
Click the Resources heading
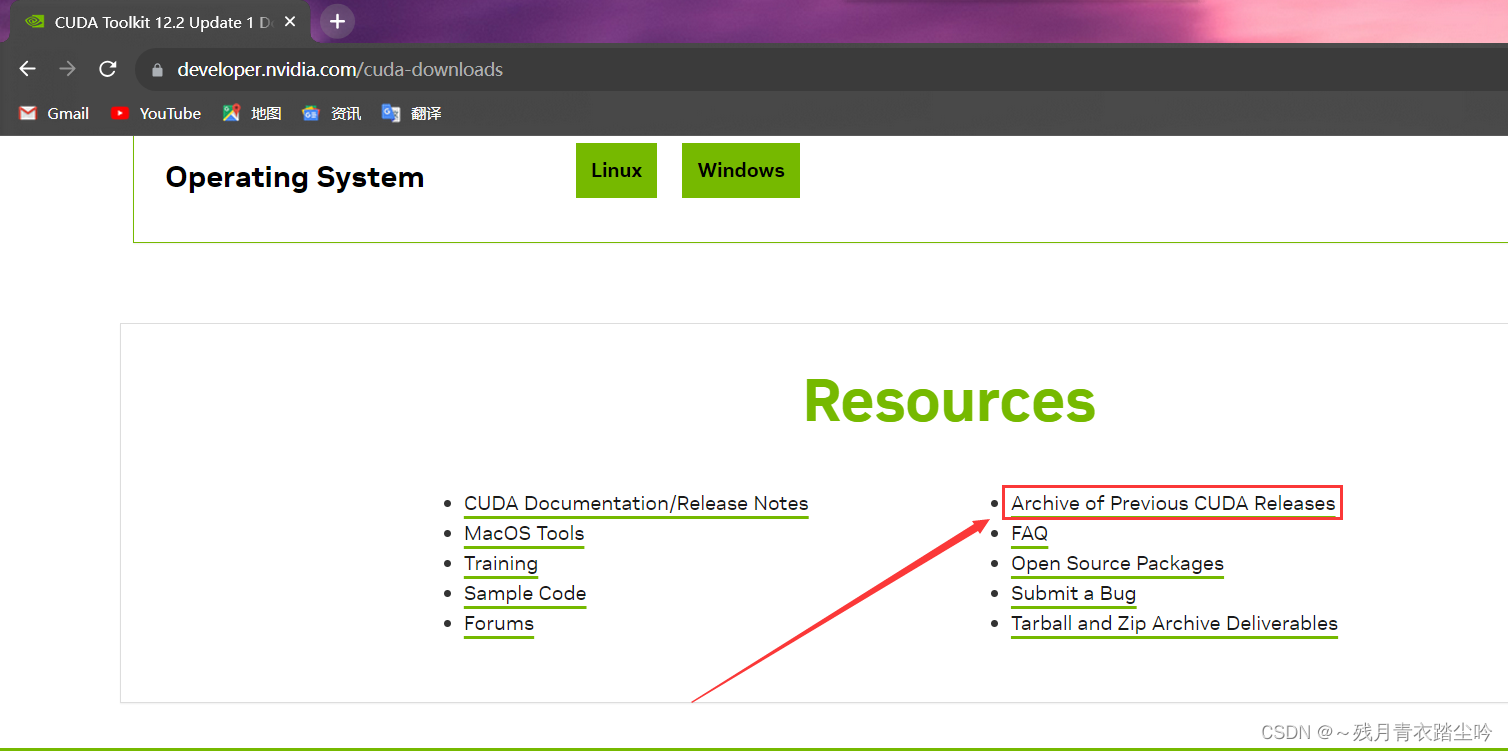coord(950,401)
